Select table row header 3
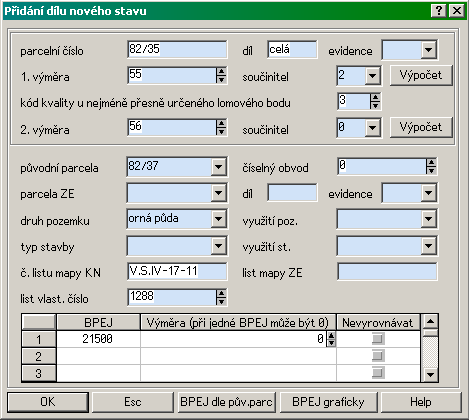The width and height of the screenshot is (469, 420). tap(39, 373)
